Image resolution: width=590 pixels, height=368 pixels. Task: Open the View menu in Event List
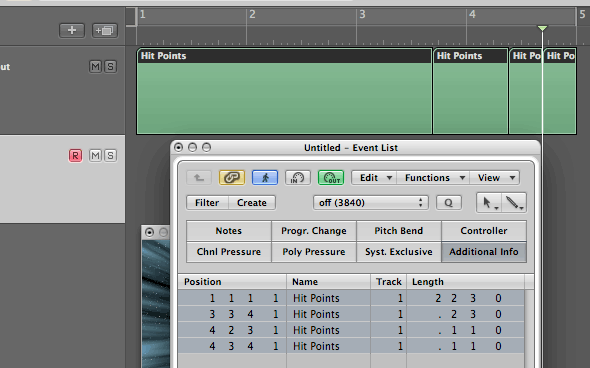[494, 178]
